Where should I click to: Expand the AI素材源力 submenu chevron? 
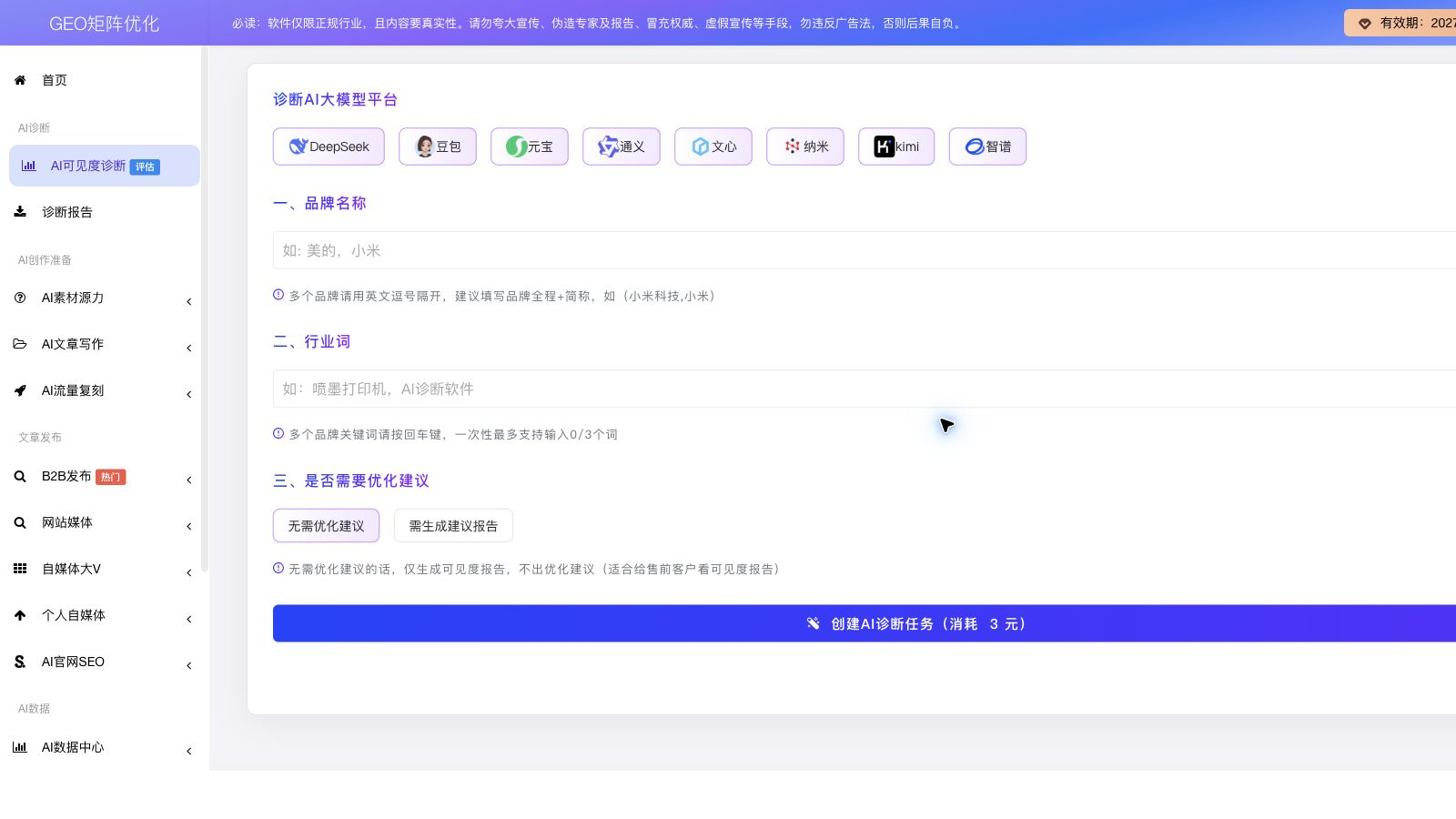click(188, 301)
